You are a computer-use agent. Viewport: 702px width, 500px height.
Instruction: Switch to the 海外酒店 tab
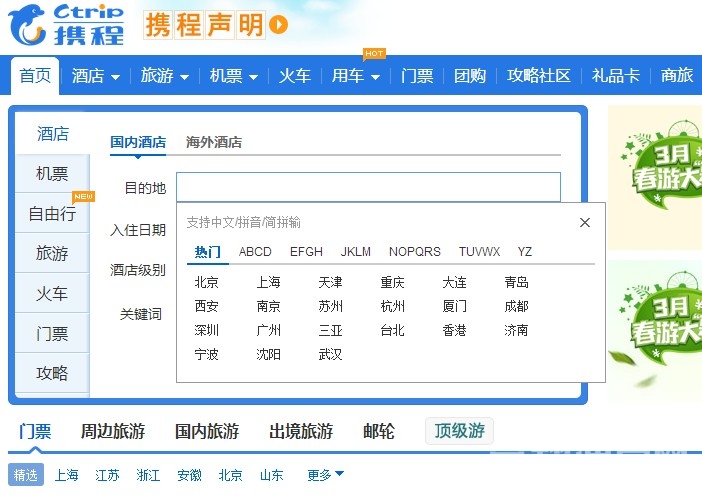[214, 142]
